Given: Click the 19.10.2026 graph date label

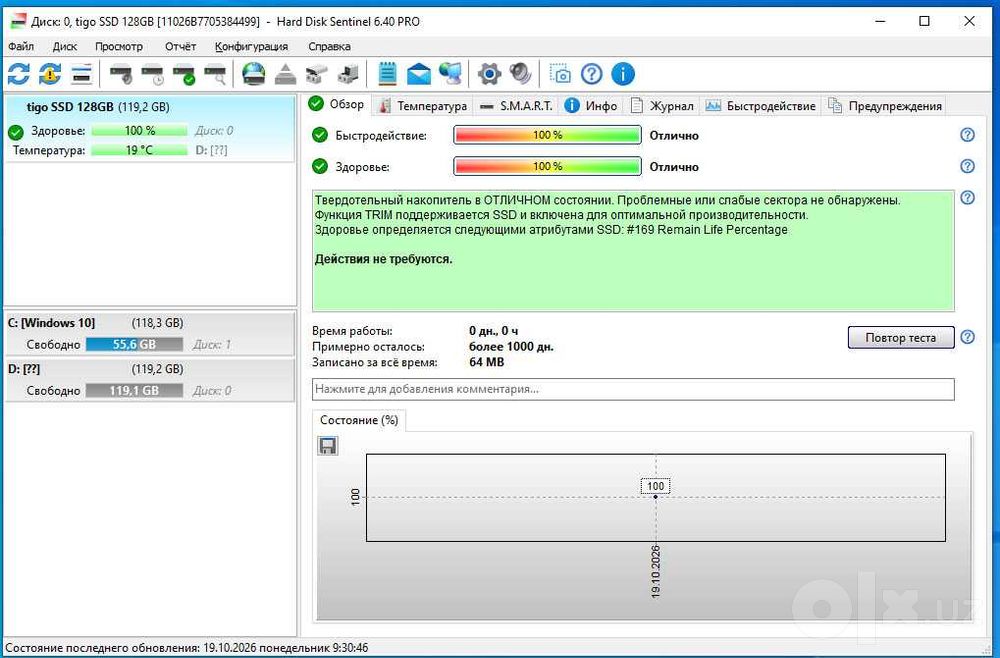Looking at the screenshot, I should coord(656,571).
